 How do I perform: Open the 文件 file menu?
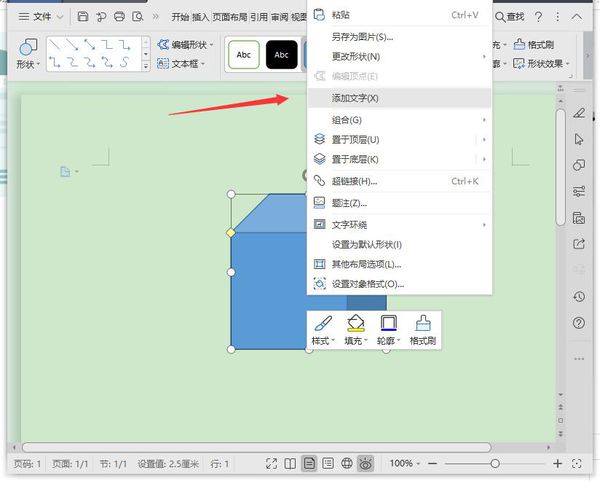(41, 16)
